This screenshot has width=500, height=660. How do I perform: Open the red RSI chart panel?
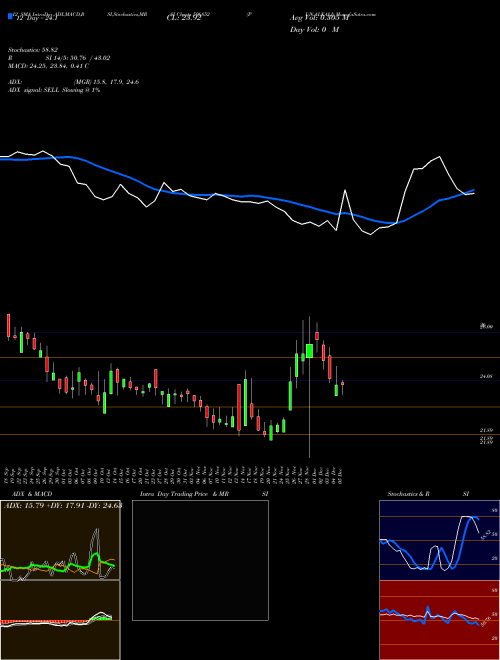click(x=439, y=620)
